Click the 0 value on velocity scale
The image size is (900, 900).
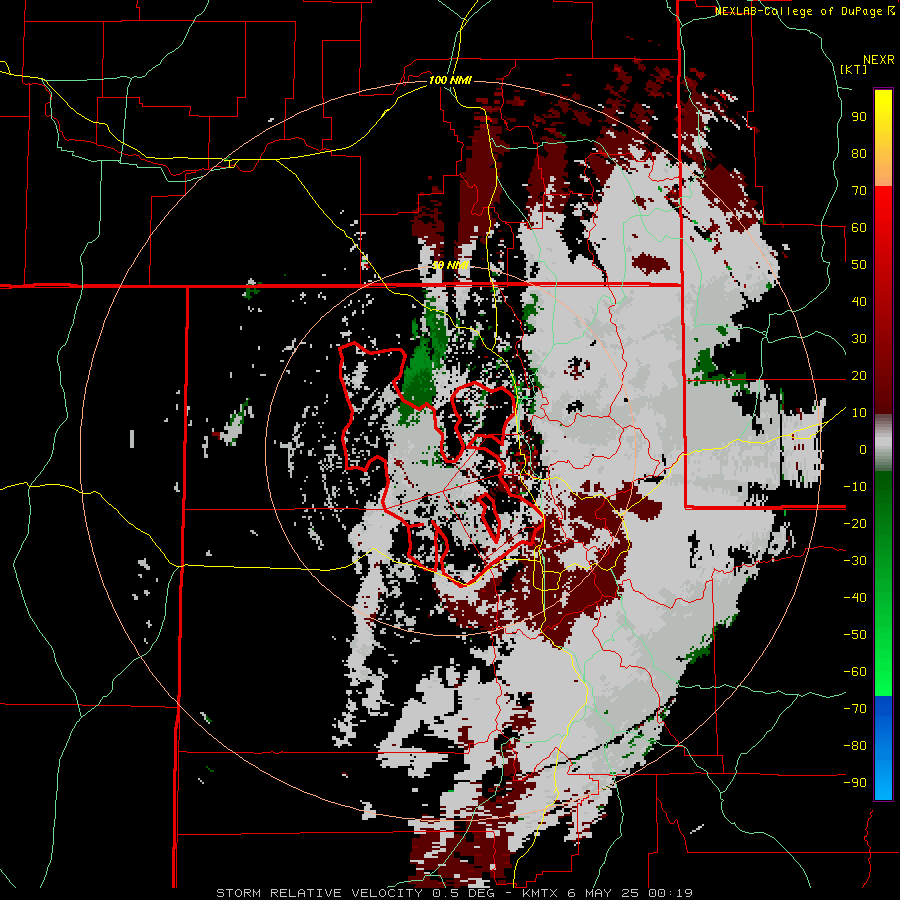863,450
